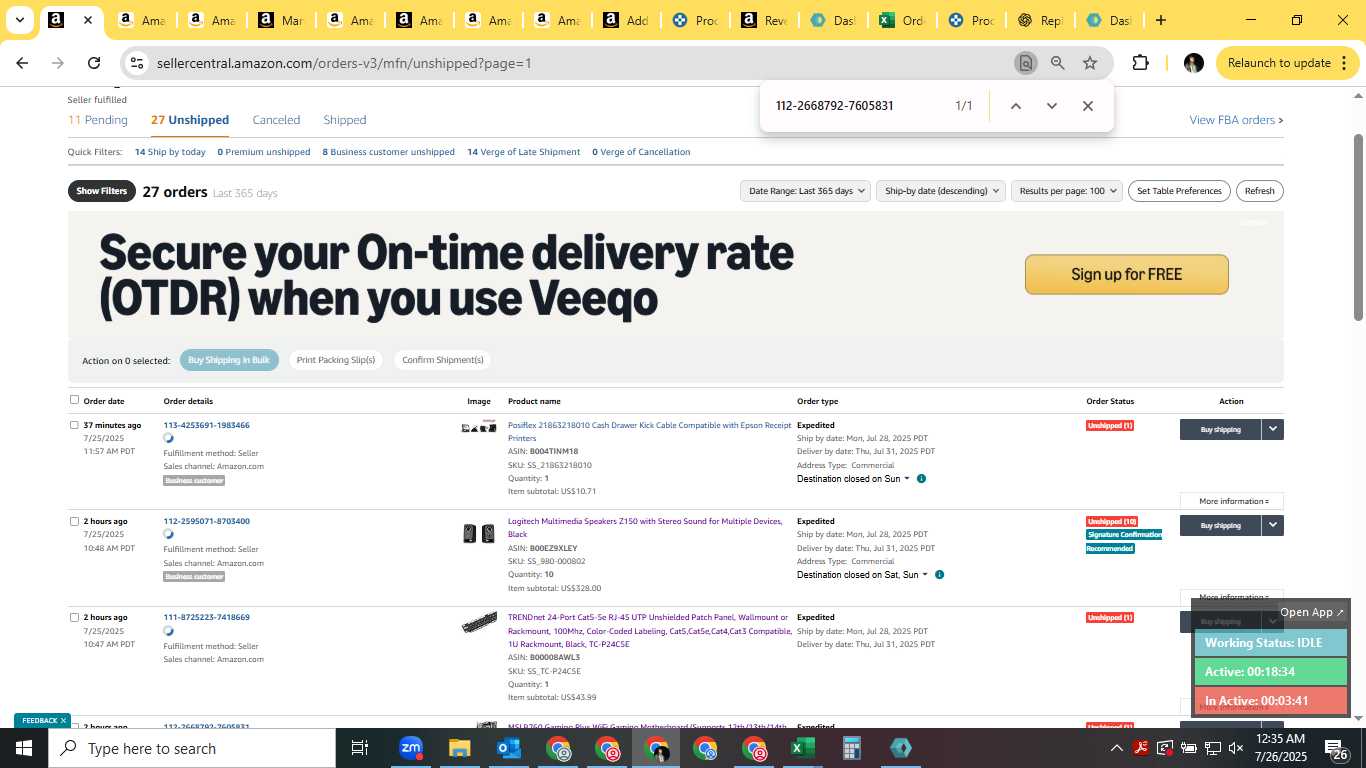Click Buy Shipping in Bulk button
Image resolution: width=1366 pixels, height=768 pixels.
point(229,360)
